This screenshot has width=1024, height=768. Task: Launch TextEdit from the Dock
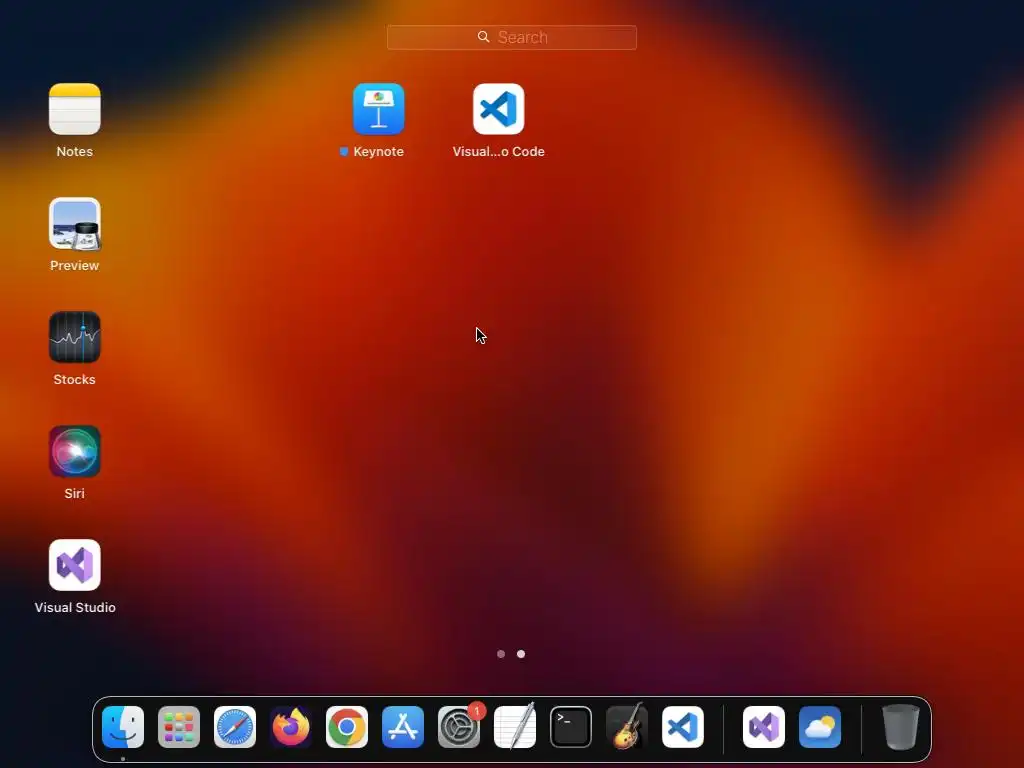pos(515,727)
